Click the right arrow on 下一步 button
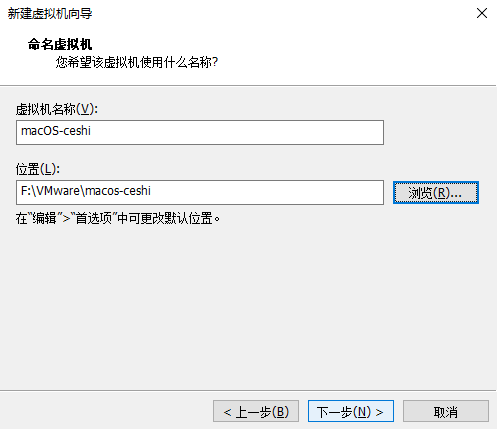The height and width of the screenshot is (429, 497). [x=379, y=412]
